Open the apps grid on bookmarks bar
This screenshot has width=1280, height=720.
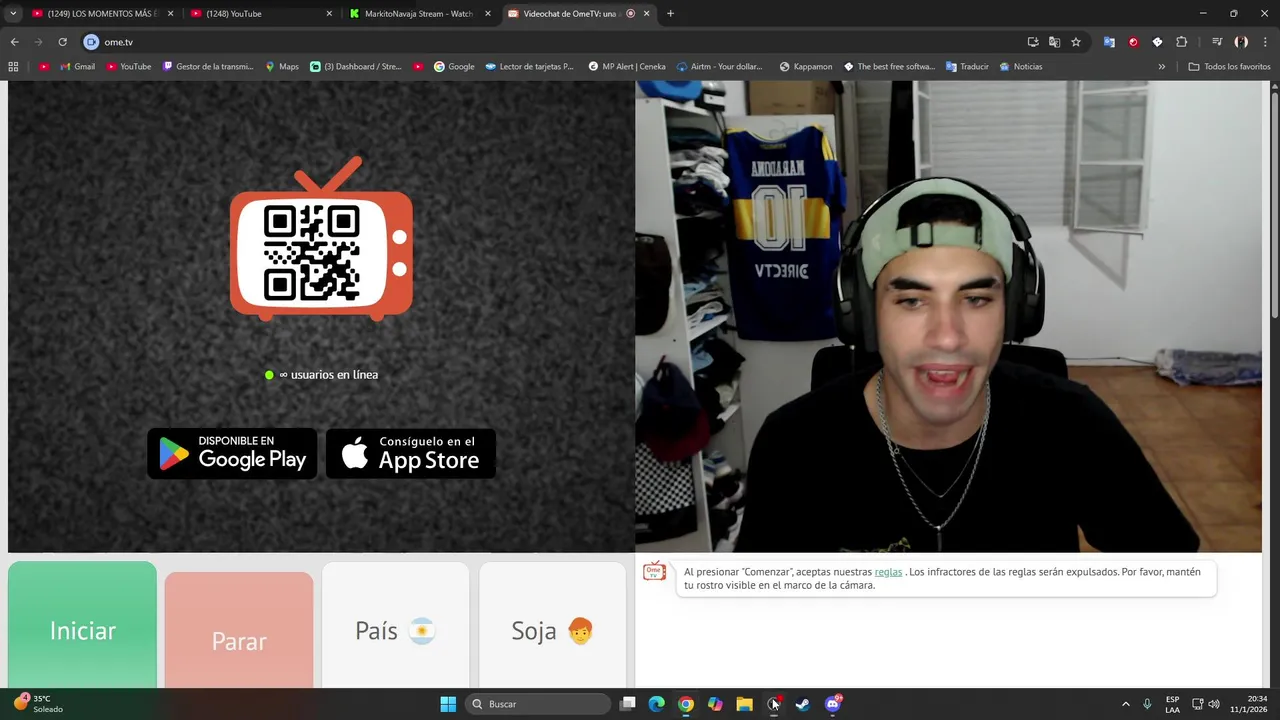tap(13, 67)
